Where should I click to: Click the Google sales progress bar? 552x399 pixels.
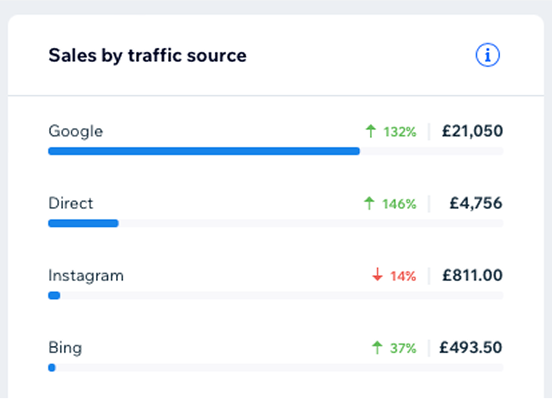coord(276,151)
